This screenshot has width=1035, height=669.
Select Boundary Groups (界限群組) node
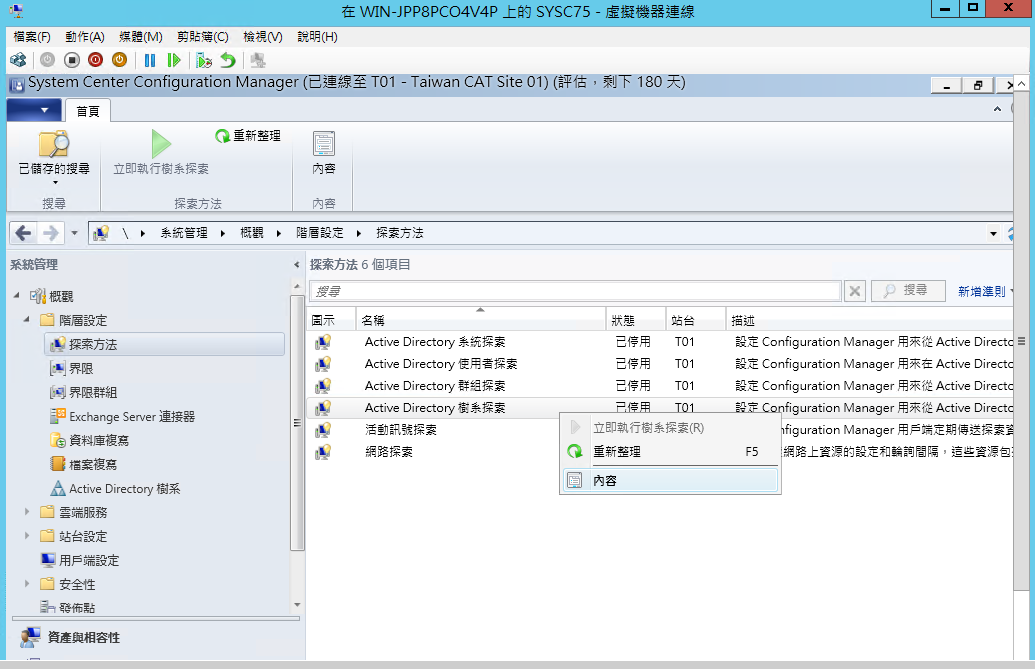84,393
